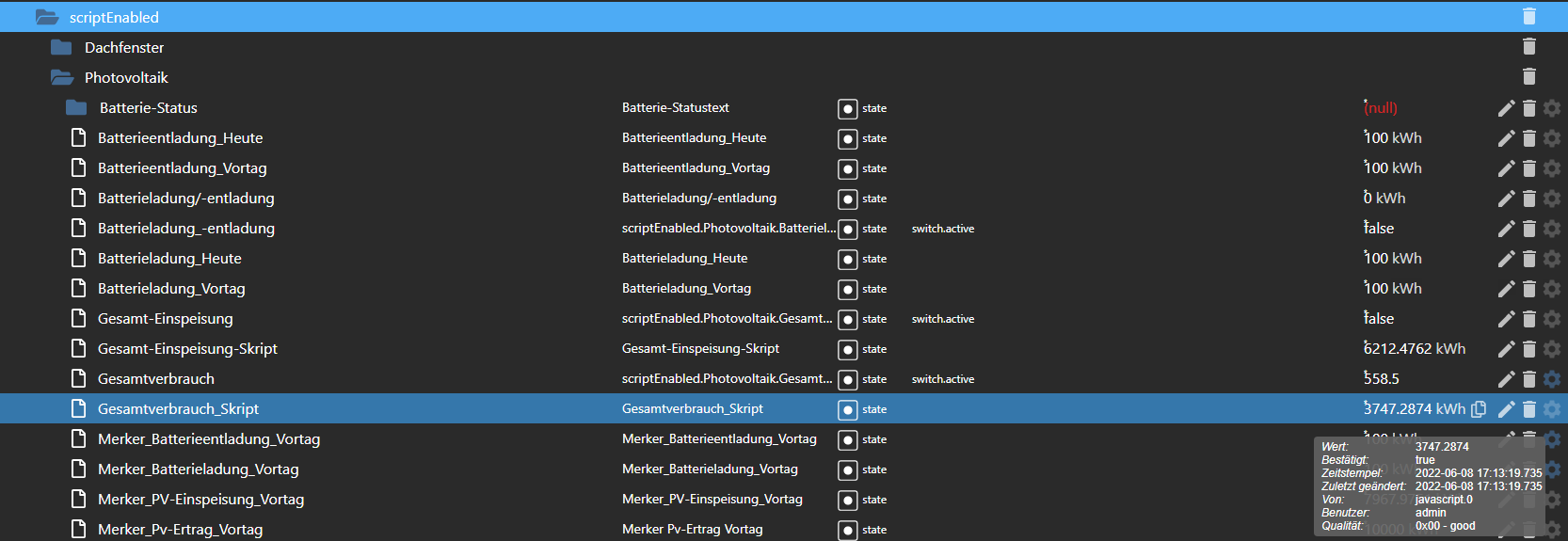
Task: Delete Batterieladung_Heute using trash icon
Action: click(1529, 259)
